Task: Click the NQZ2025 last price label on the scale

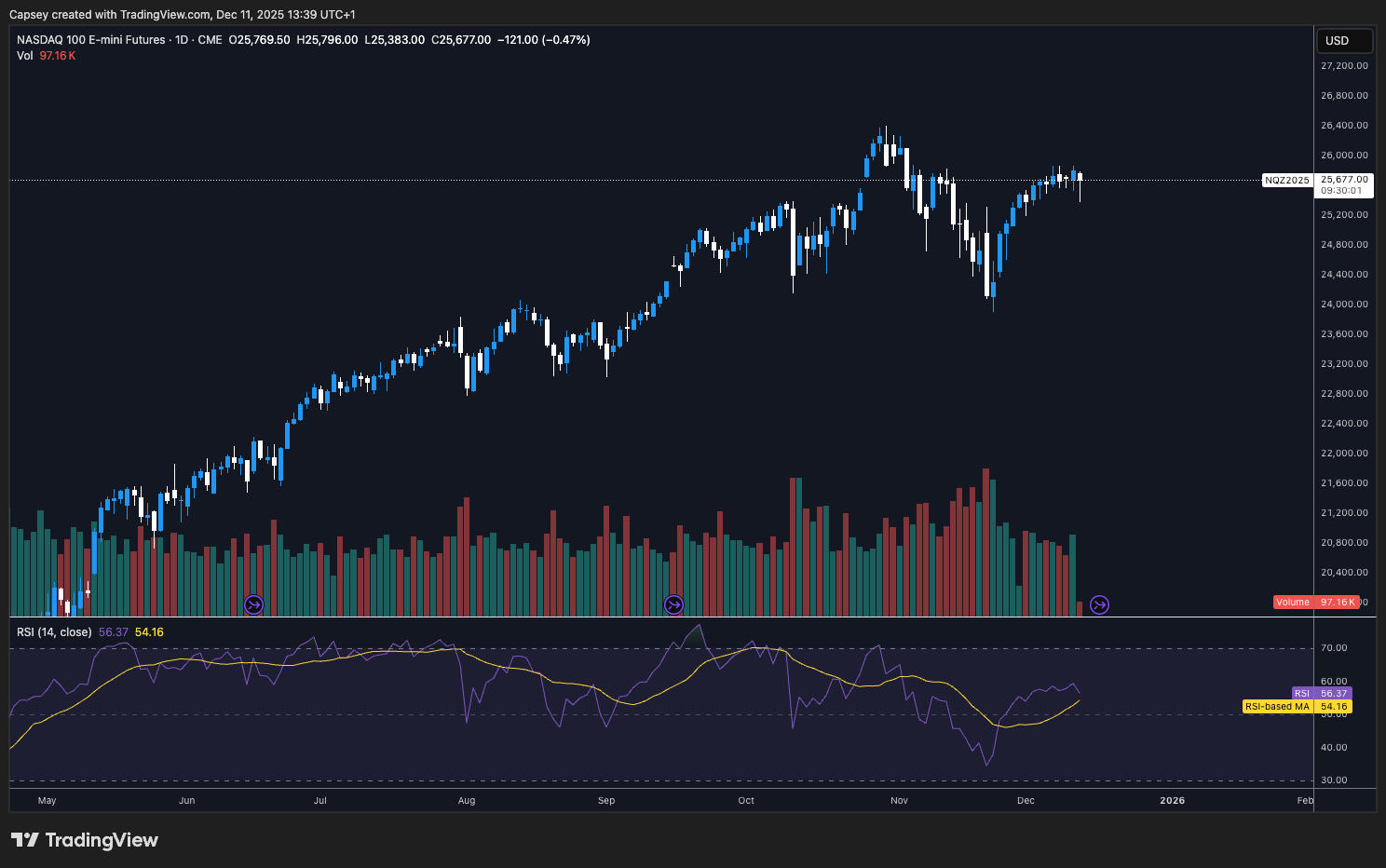Action: pos(1287,181)
